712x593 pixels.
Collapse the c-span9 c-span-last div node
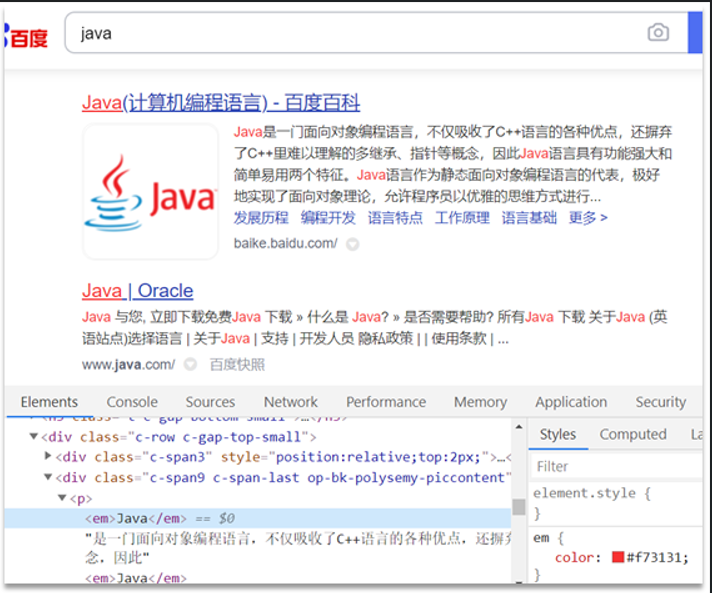click(48, 477)
